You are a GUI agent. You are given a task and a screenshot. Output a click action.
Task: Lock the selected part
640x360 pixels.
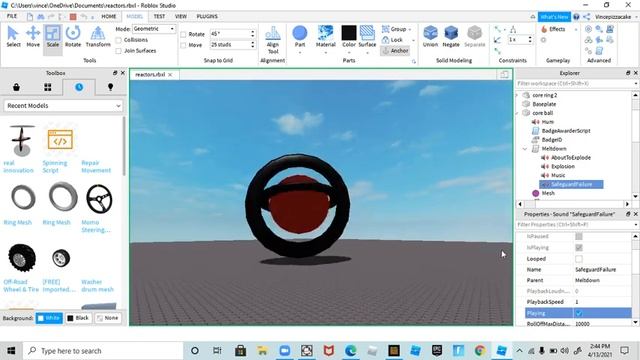(x=393, y=40)
